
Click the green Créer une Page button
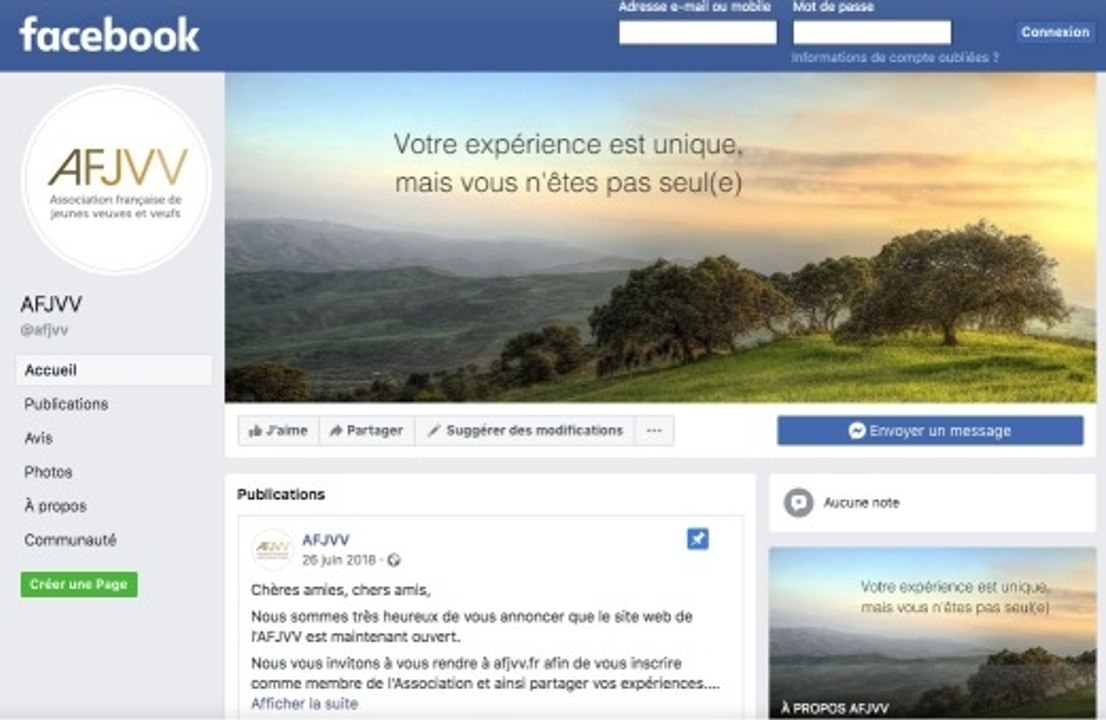point(79,585)
